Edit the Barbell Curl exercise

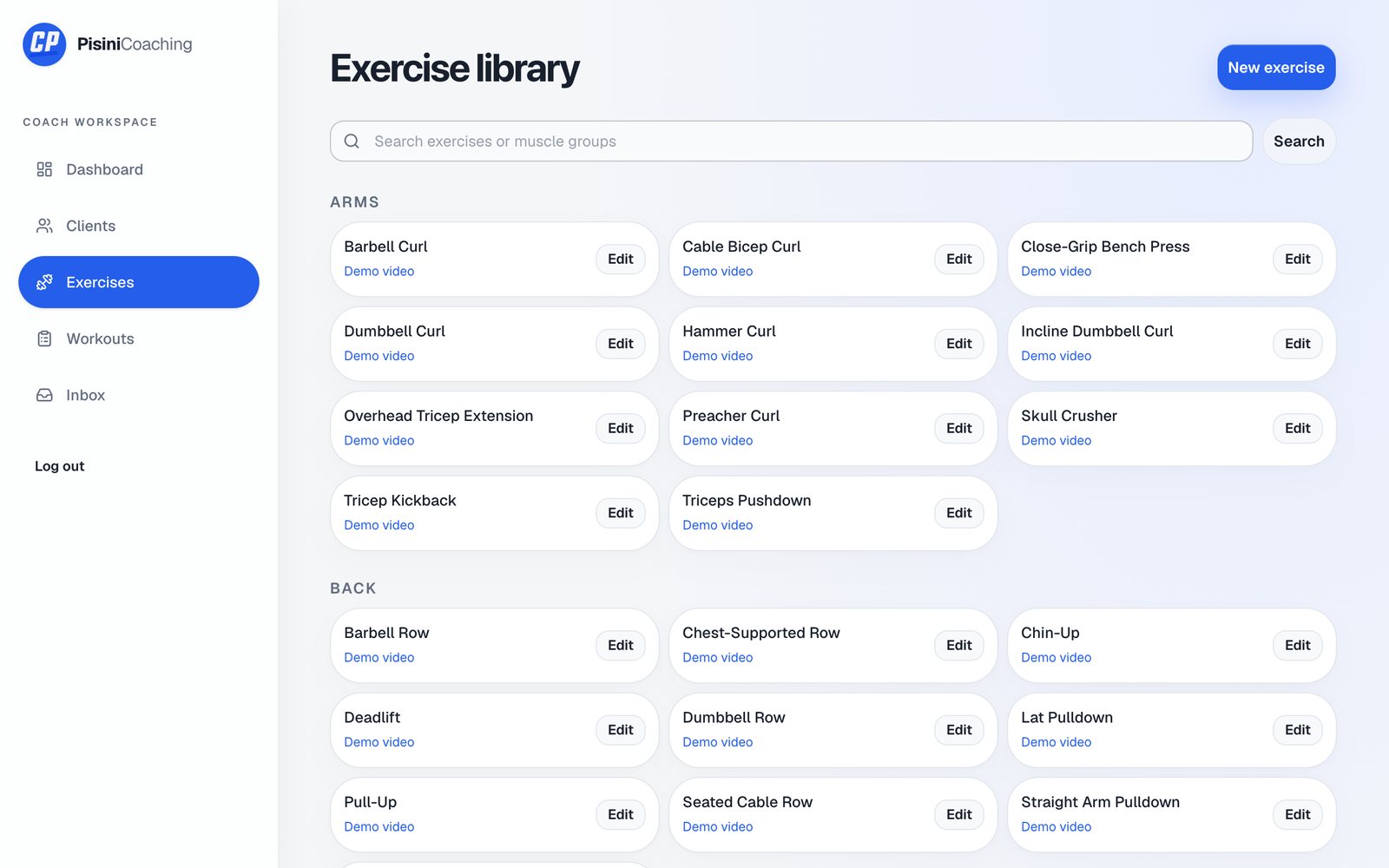(621, 259)
